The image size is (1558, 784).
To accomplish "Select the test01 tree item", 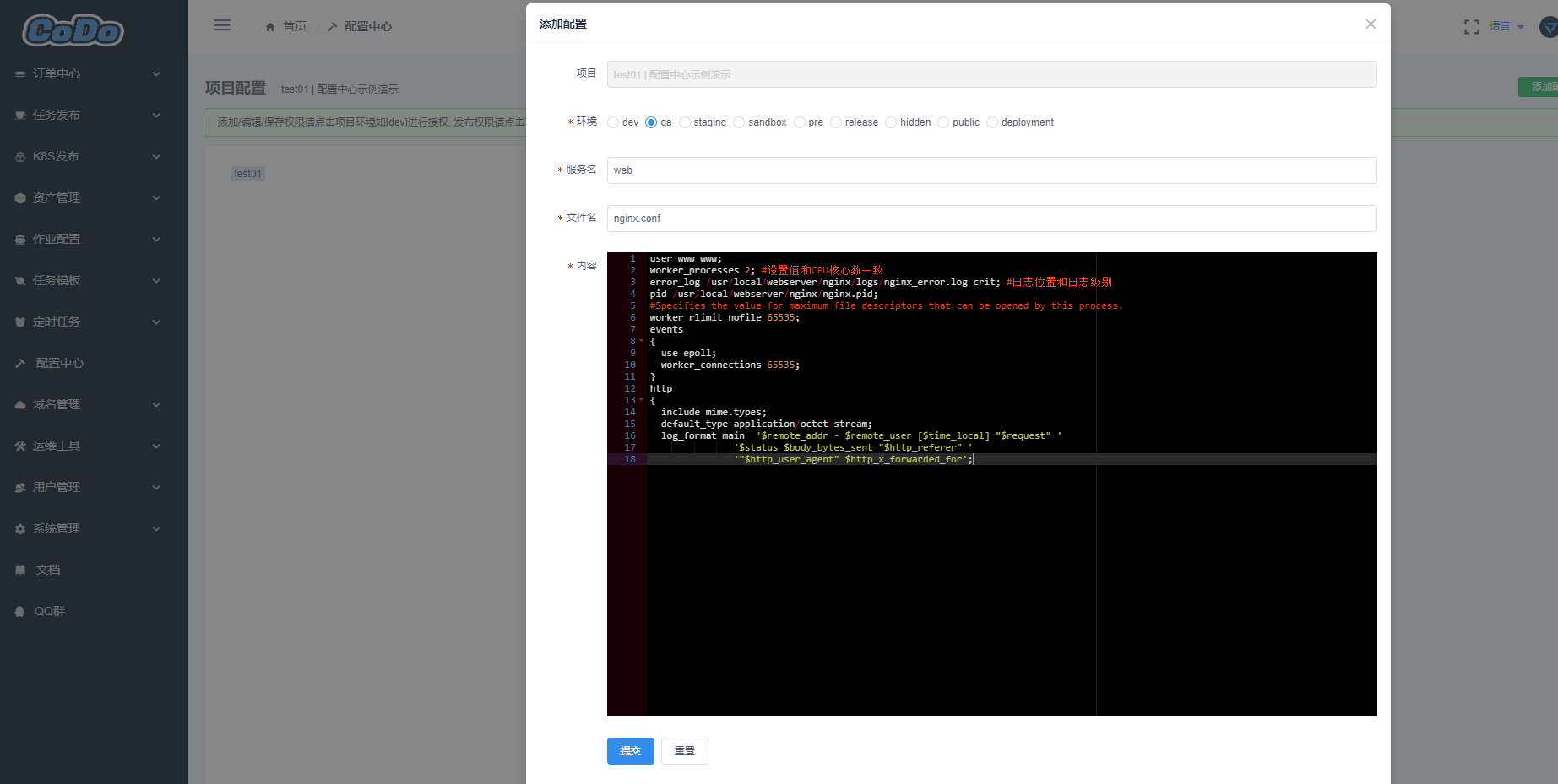I will pyautogui.click(x=247, y=174).
